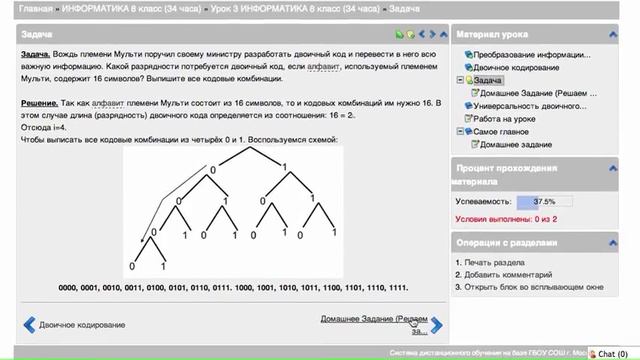Collapse the Задача tree node
Viewport: 640px width, 360px height.
pyautogui.click(x=460, y=80)
